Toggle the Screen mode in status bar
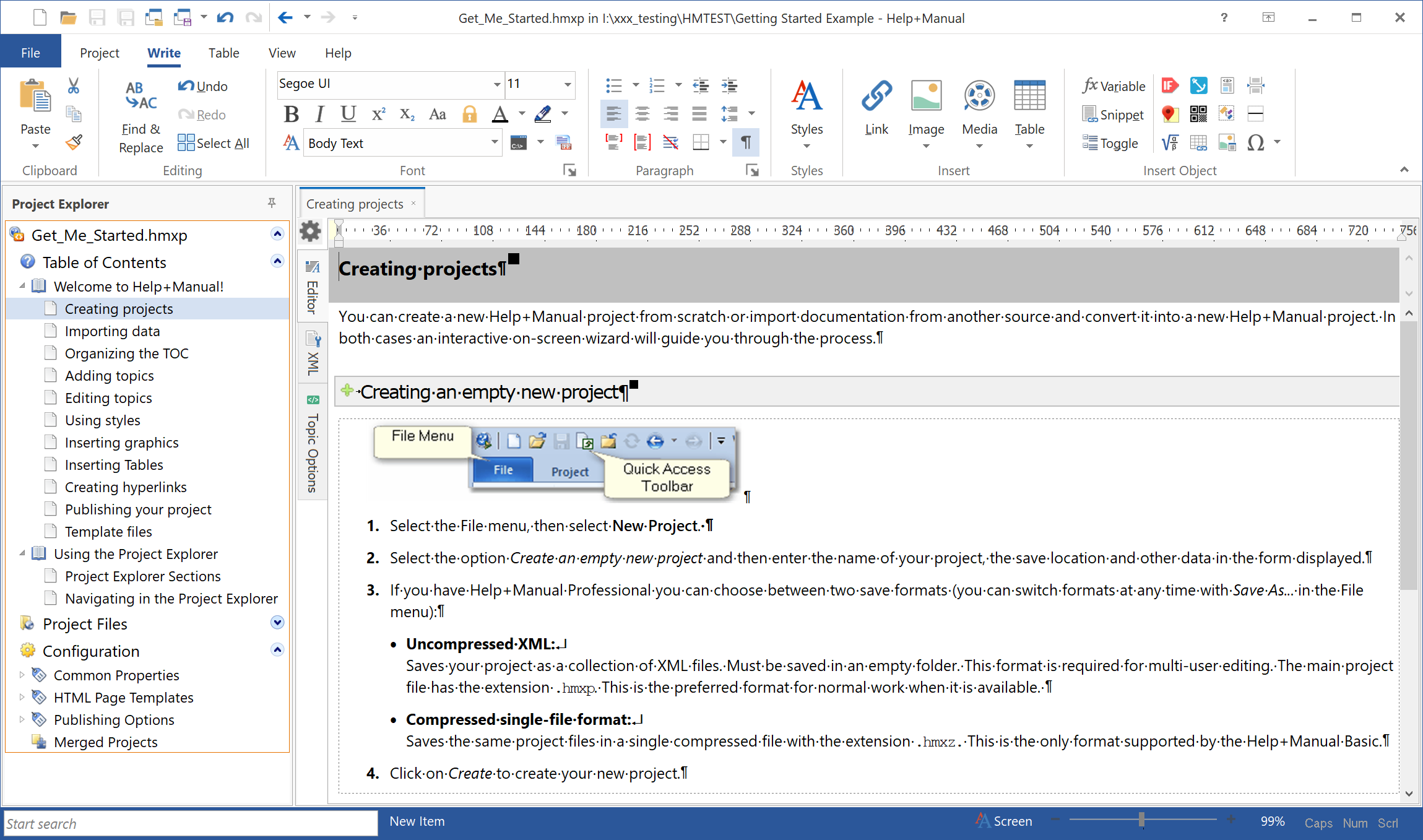Viewport: 1423px width, 840px height. coord(1004,821)
